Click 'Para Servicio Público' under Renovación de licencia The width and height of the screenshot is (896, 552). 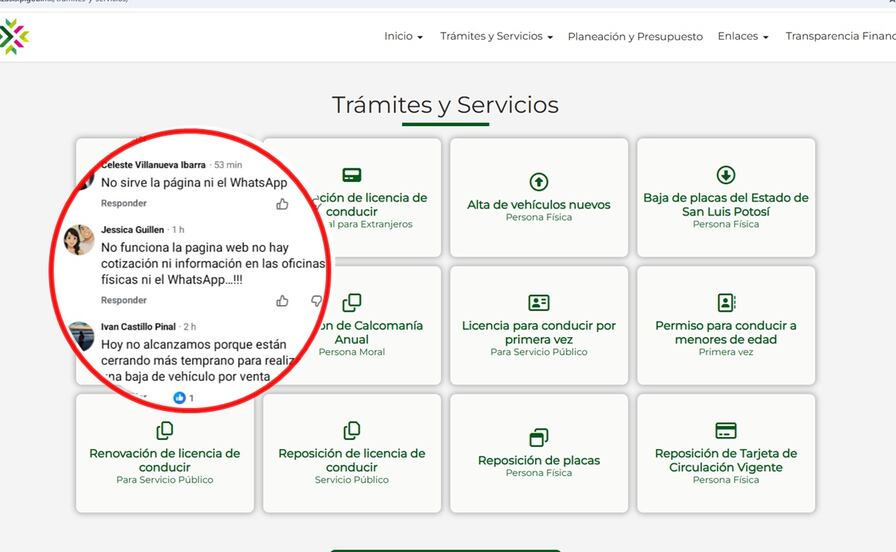point(165,480)
